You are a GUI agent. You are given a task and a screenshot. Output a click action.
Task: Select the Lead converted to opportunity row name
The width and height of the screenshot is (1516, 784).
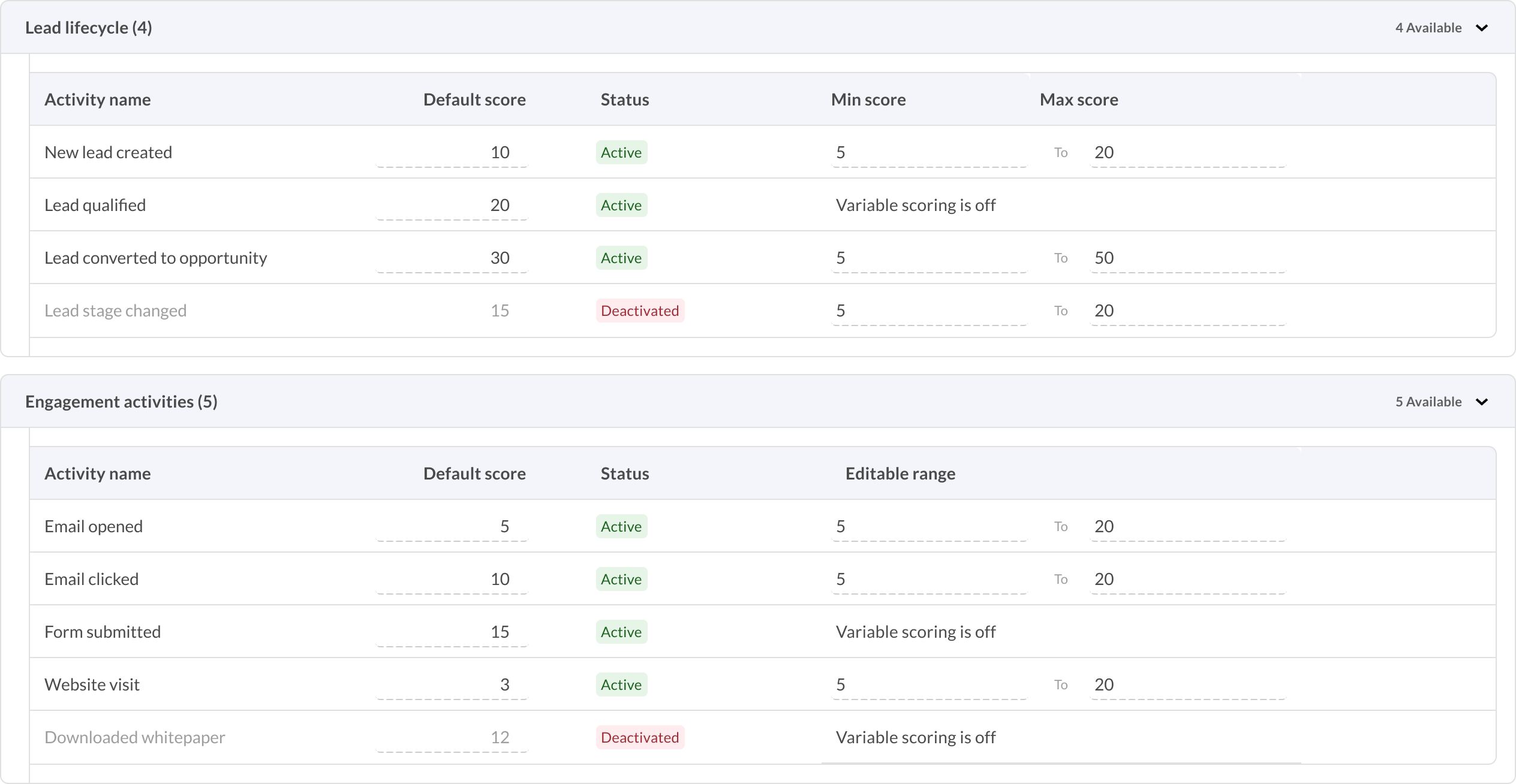point(156,258)
